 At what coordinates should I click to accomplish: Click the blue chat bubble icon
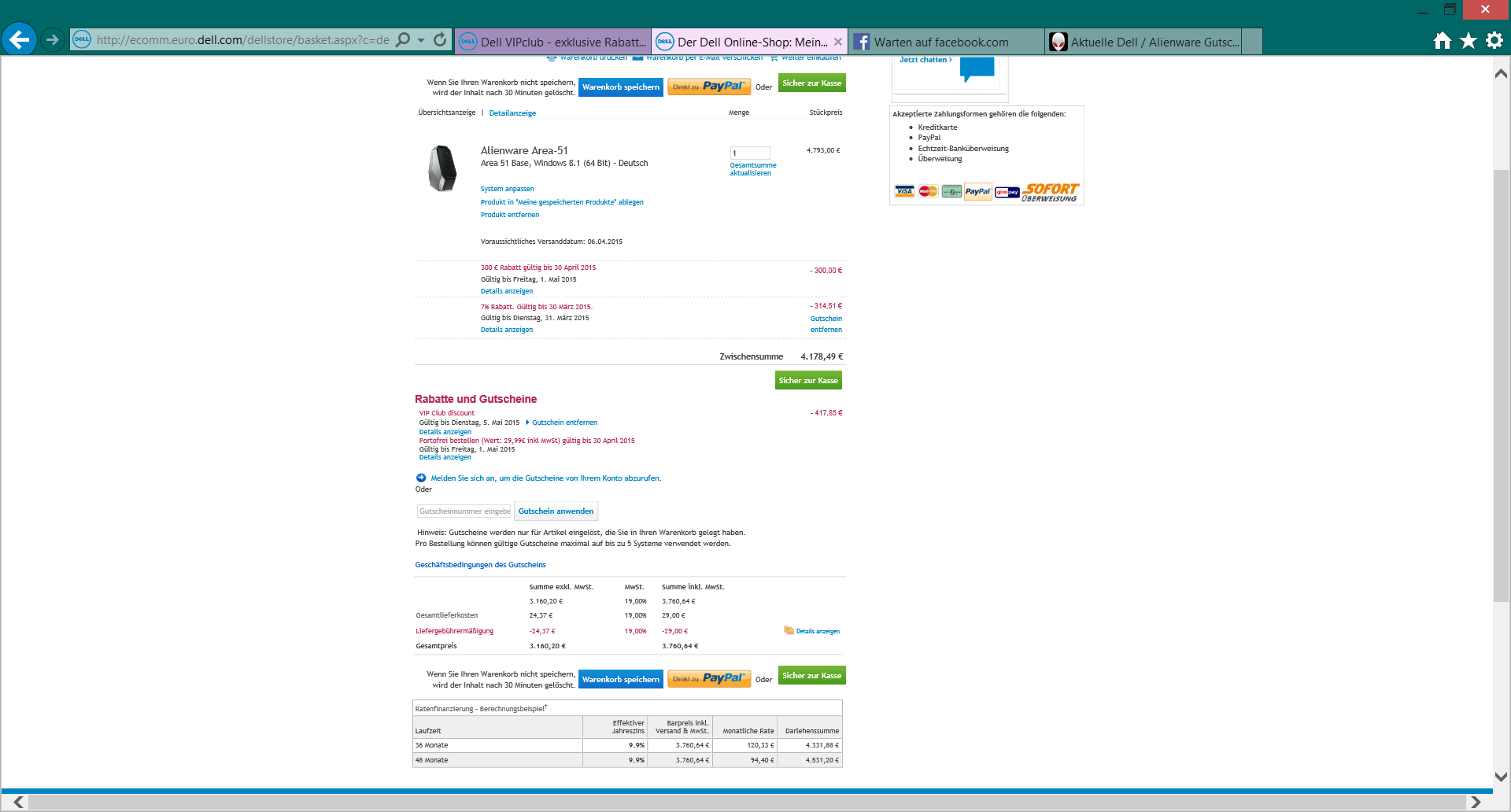click(x=977, y=69)
